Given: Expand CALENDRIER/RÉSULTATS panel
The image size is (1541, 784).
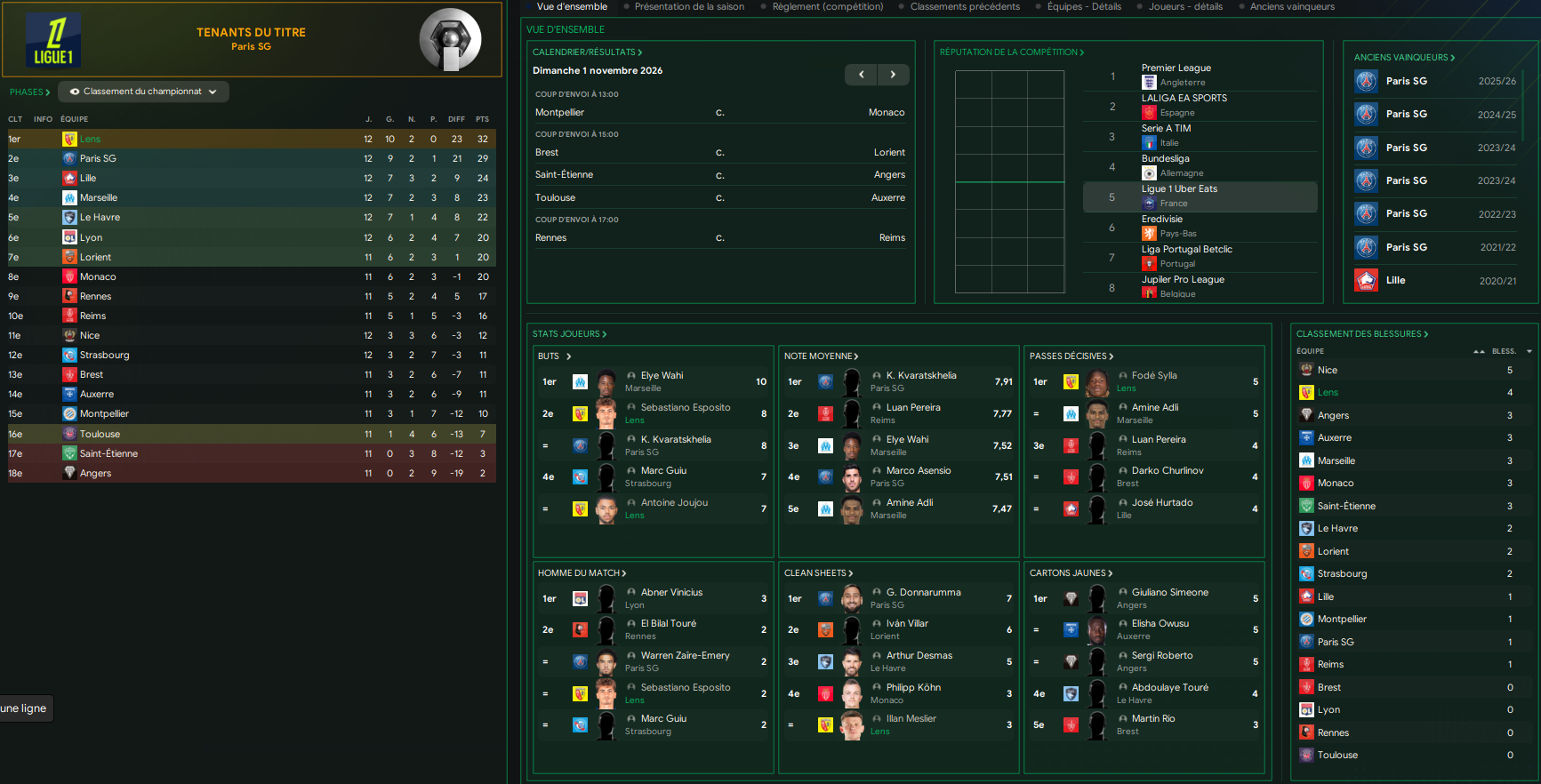Looking at the screenshot, I should (587, 52).
